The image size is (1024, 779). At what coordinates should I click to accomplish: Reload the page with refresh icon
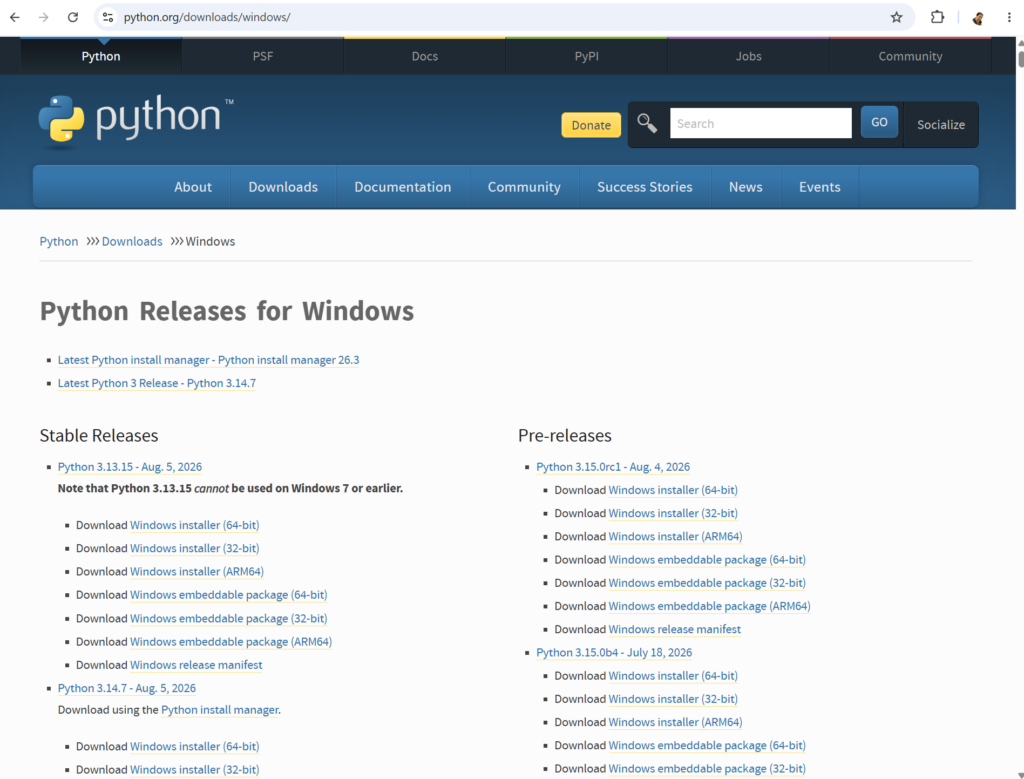[x=72, y=17]
